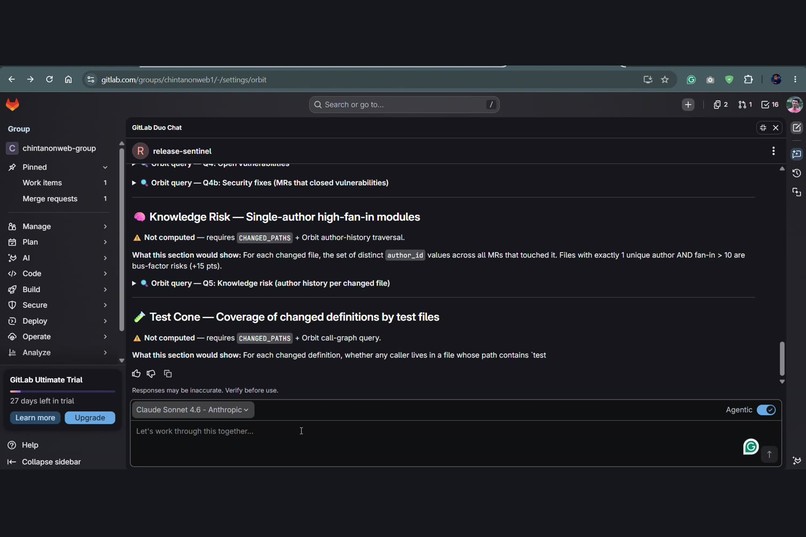Click the GitLab fox logo
This screenshot has width=806, height=537.
click(12, 105)
